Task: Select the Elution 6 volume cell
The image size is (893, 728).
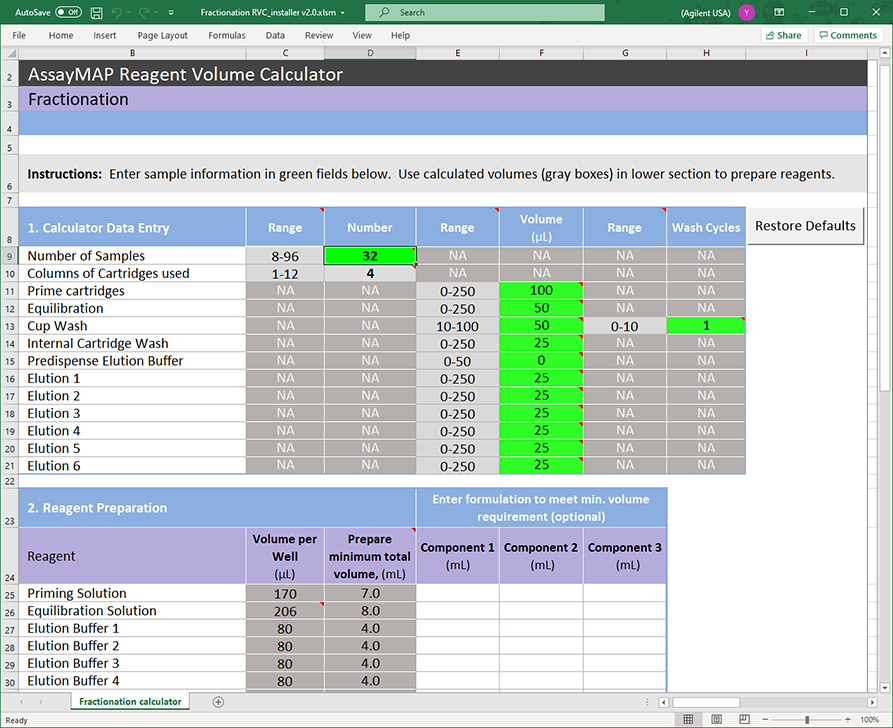Action: click(541, 465)
